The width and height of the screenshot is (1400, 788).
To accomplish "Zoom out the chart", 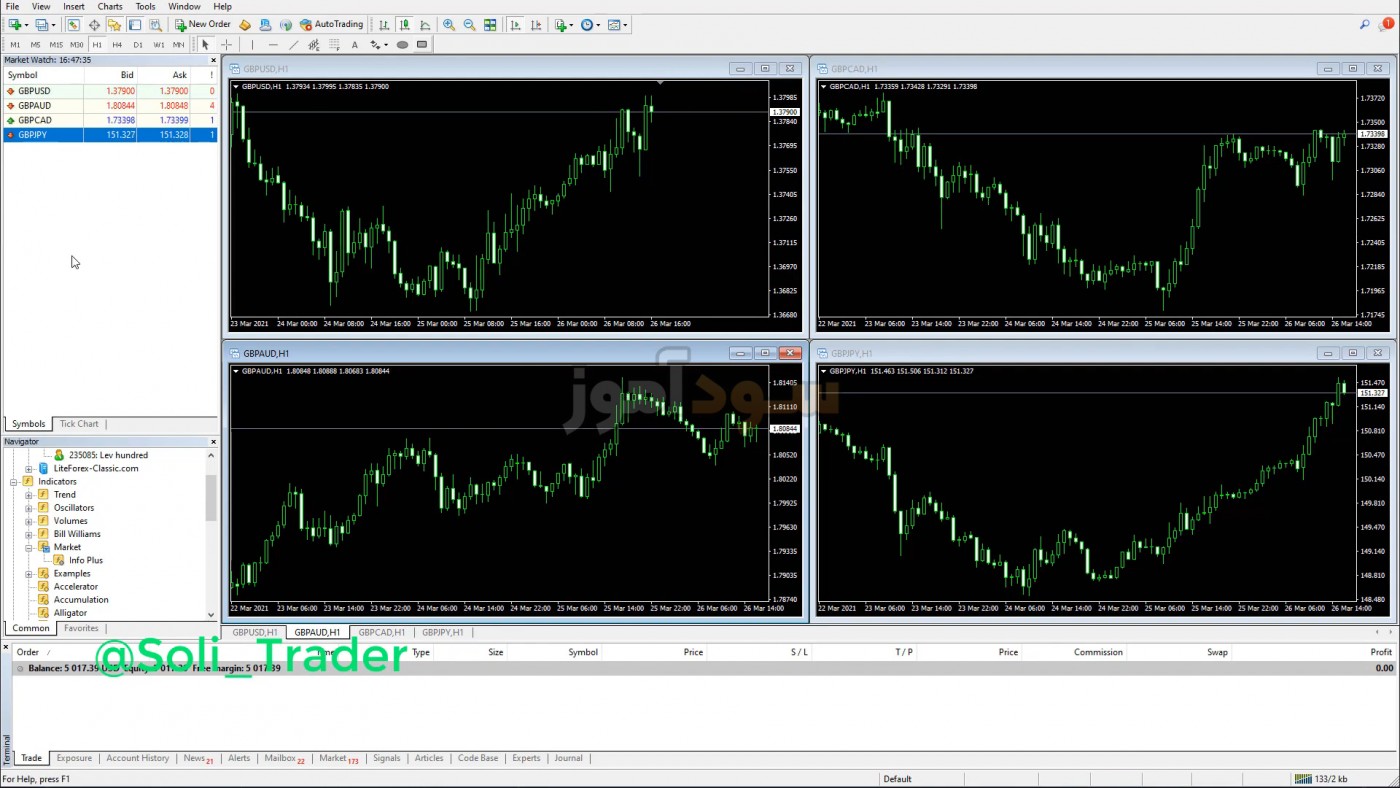I will [469, 24].
